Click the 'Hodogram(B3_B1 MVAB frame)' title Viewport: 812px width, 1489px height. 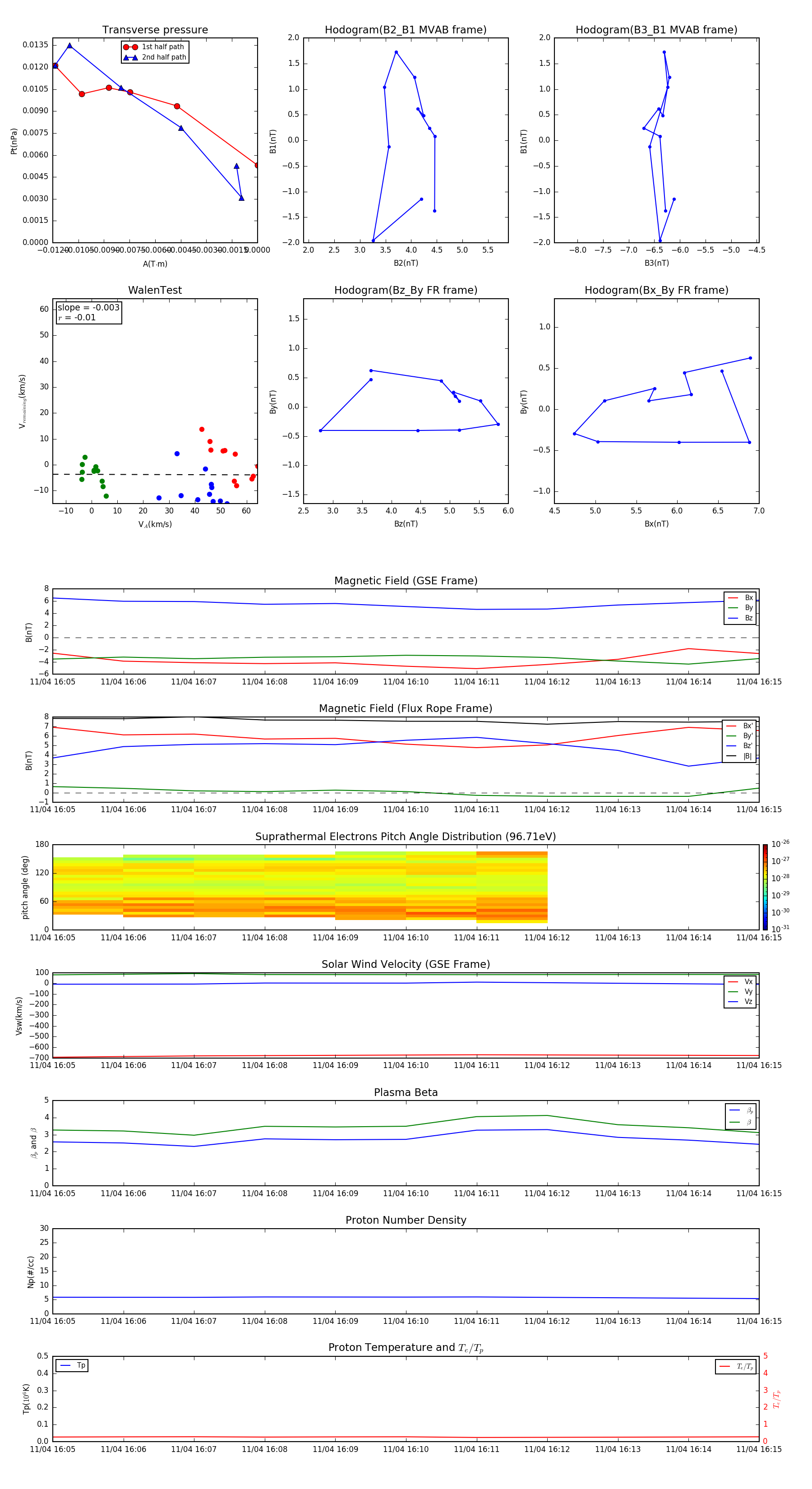point(656,30)
